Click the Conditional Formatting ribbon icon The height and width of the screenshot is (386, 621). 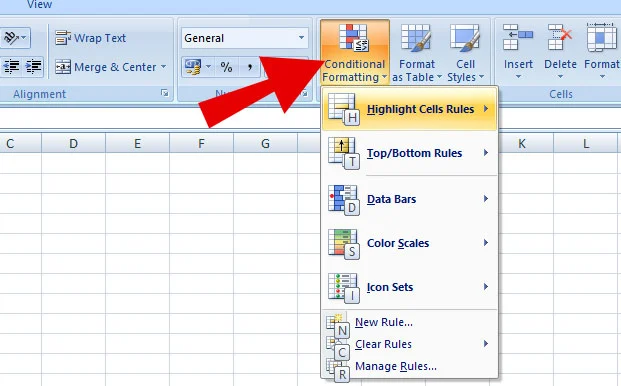pyautogui.click(x=354, y=52)
